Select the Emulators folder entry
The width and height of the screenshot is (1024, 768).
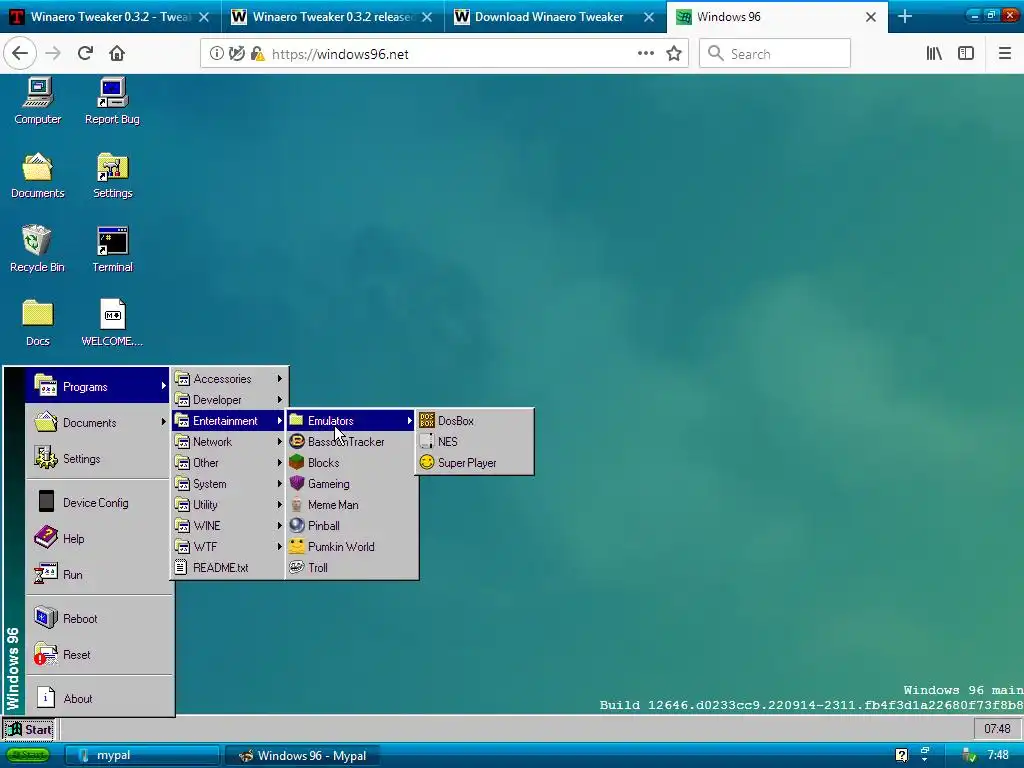click(x=351, y=421)
